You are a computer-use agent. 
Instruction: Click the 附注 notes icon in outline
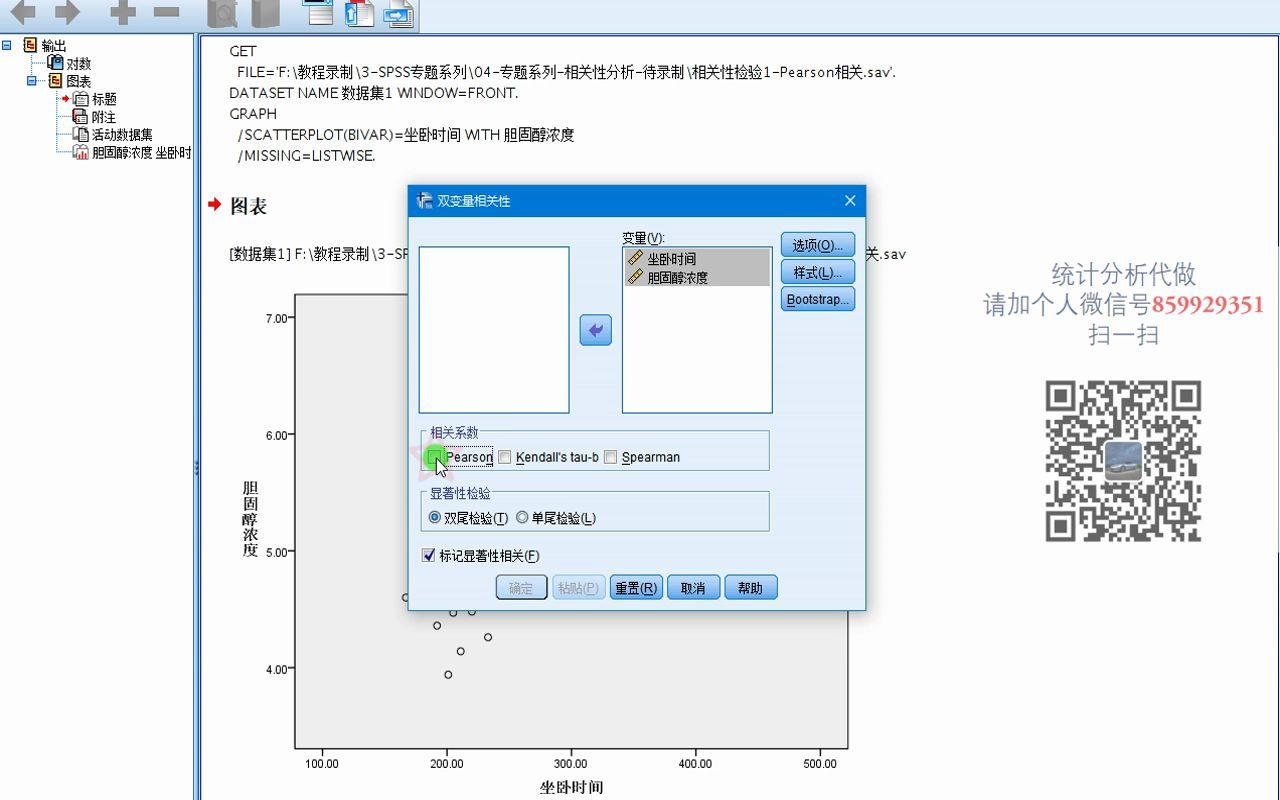[81, 117]
